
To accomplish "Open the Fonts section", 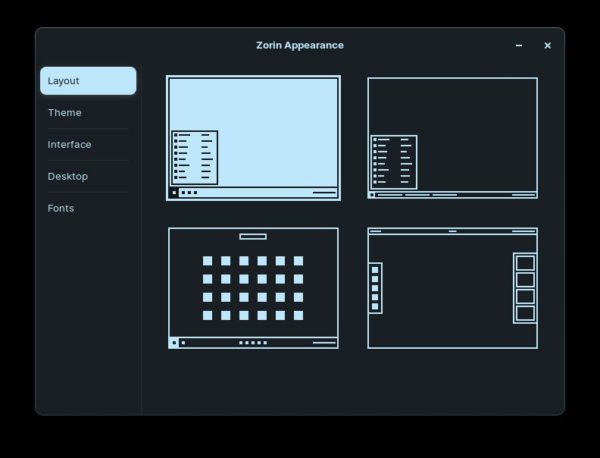I will tap(88, 208).
